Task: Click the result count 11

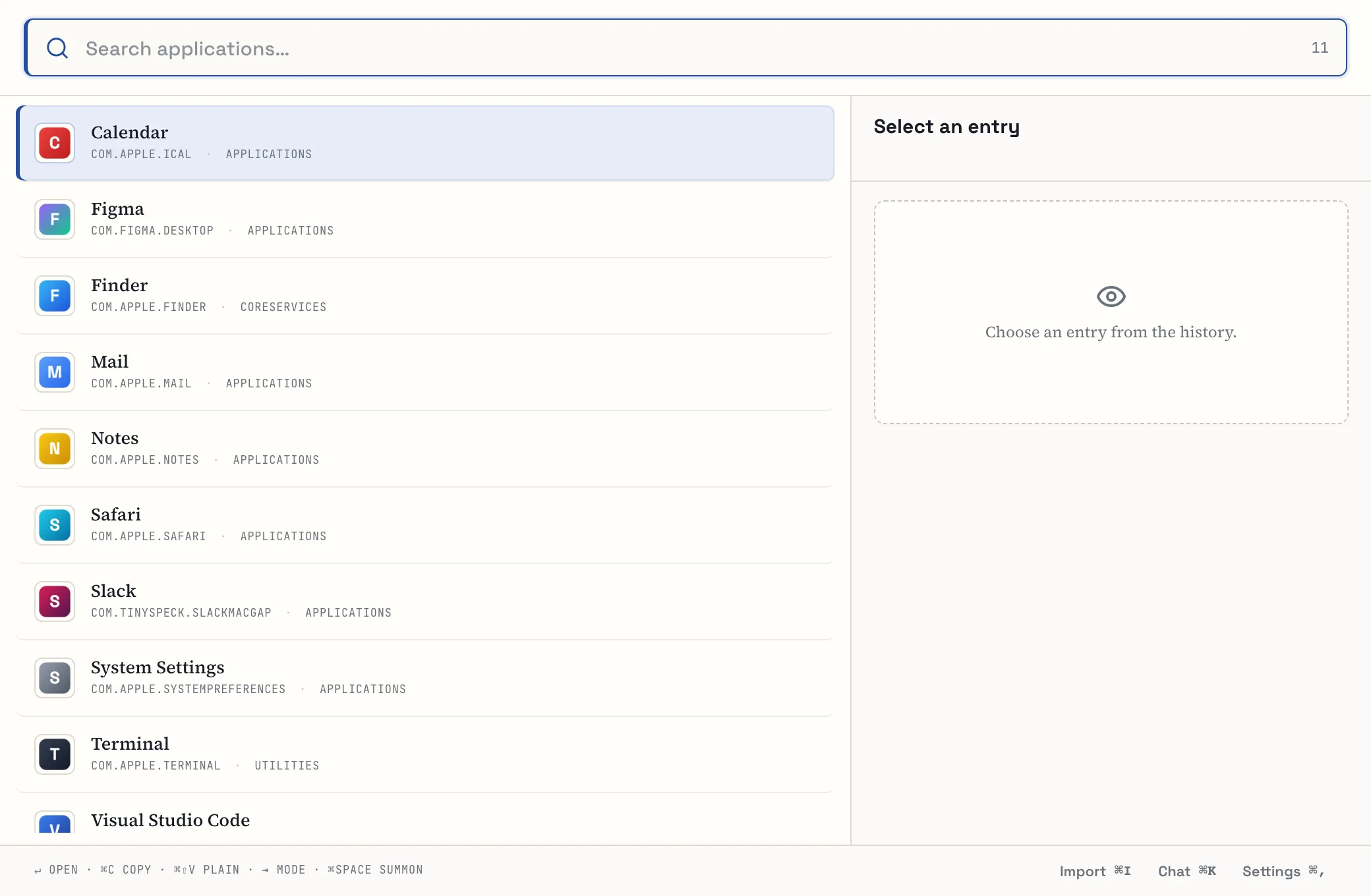Action: coord(1320,47)
